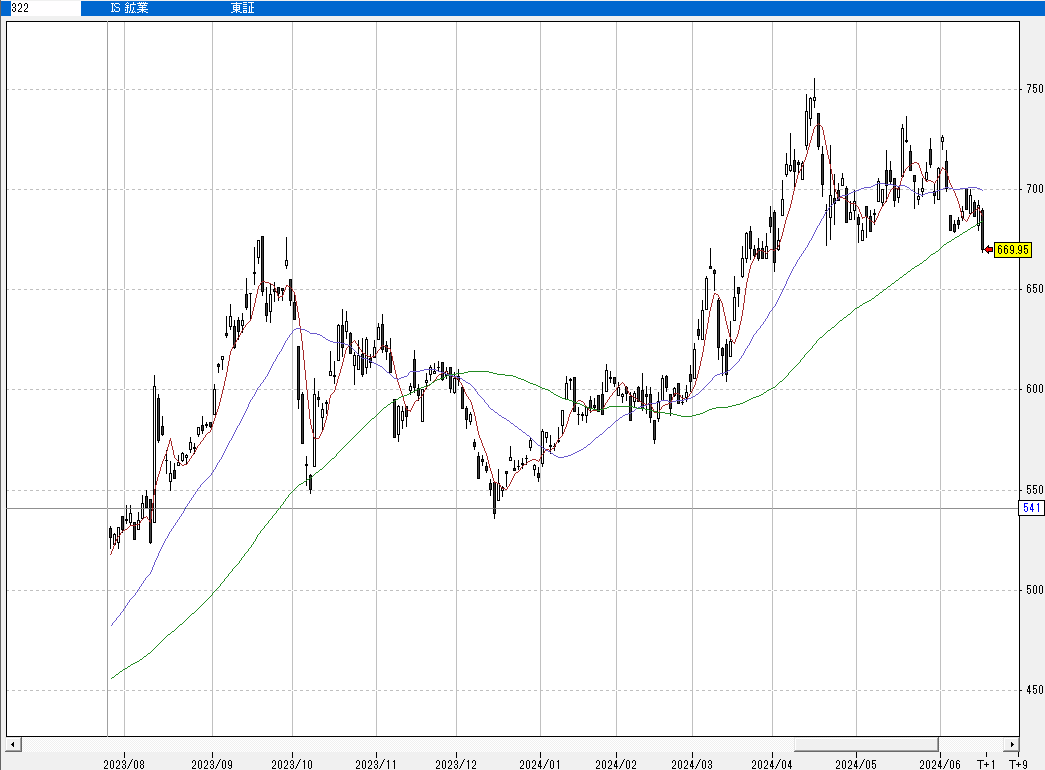Image resolution: width=1045 pixels, height=770 pixels.
Task: Click the 650 price axis label
Action: [x=1035, y=289]
